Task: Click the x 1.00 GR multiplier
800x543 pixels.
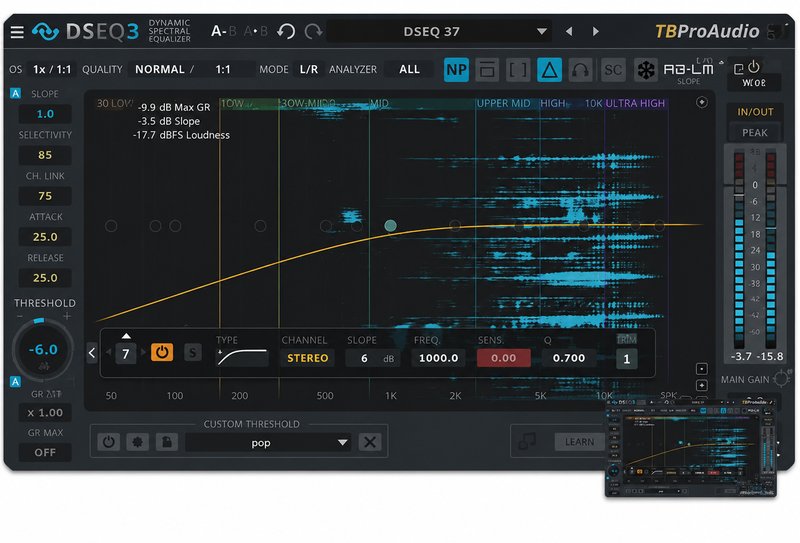Action: coord(45,412)
